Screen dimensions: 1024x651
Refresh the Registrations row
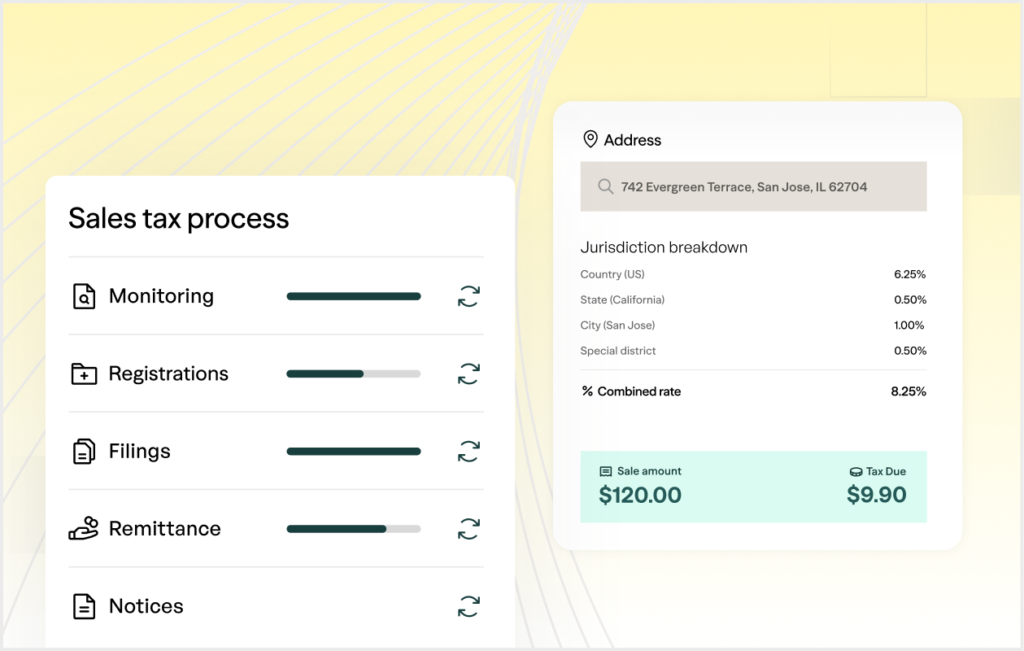[468, 374]
